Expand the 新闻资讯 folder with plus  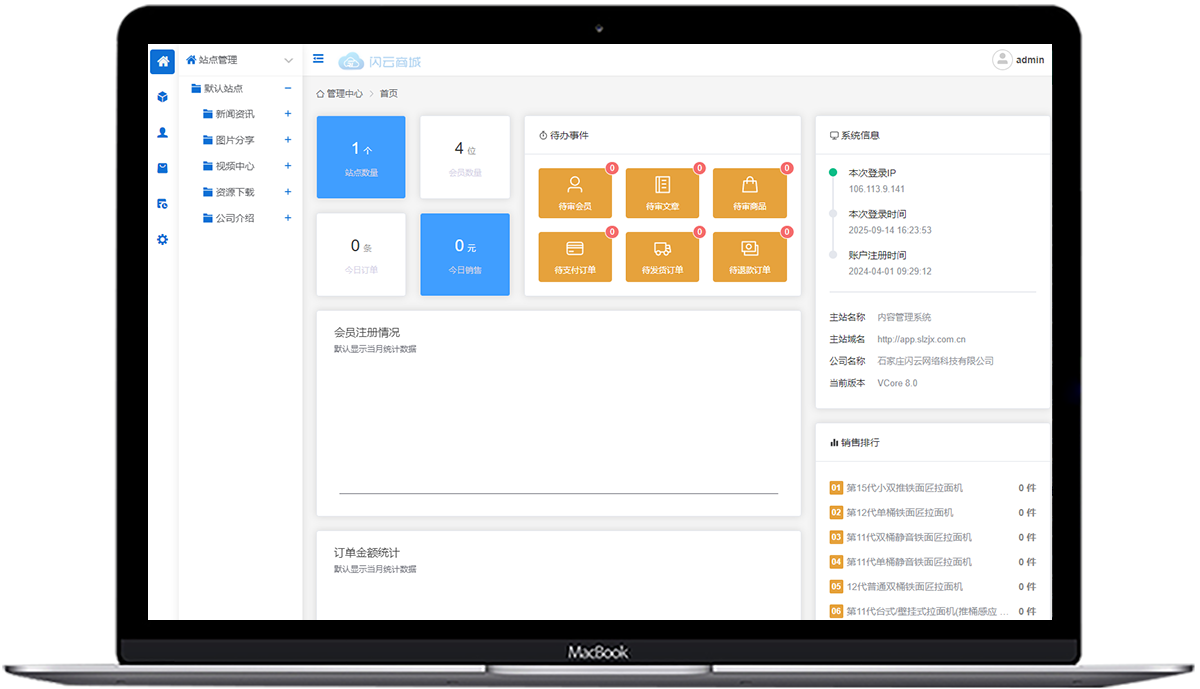288,114
